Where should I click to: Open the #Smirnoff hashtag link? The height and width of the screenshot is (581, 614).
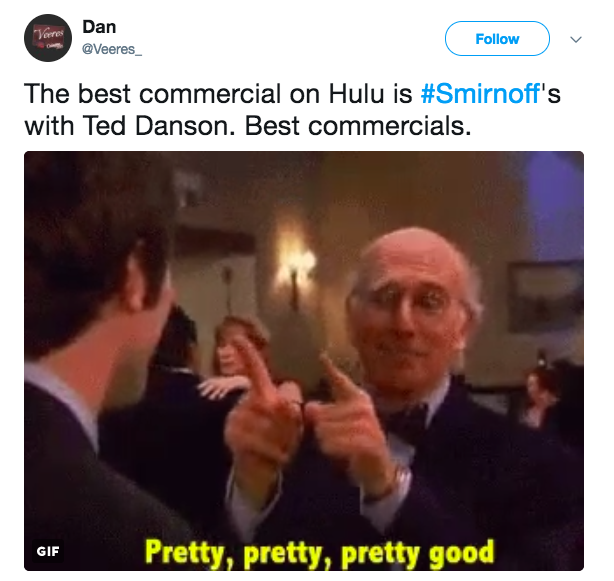pyautogui.click(x=480, y=94)
